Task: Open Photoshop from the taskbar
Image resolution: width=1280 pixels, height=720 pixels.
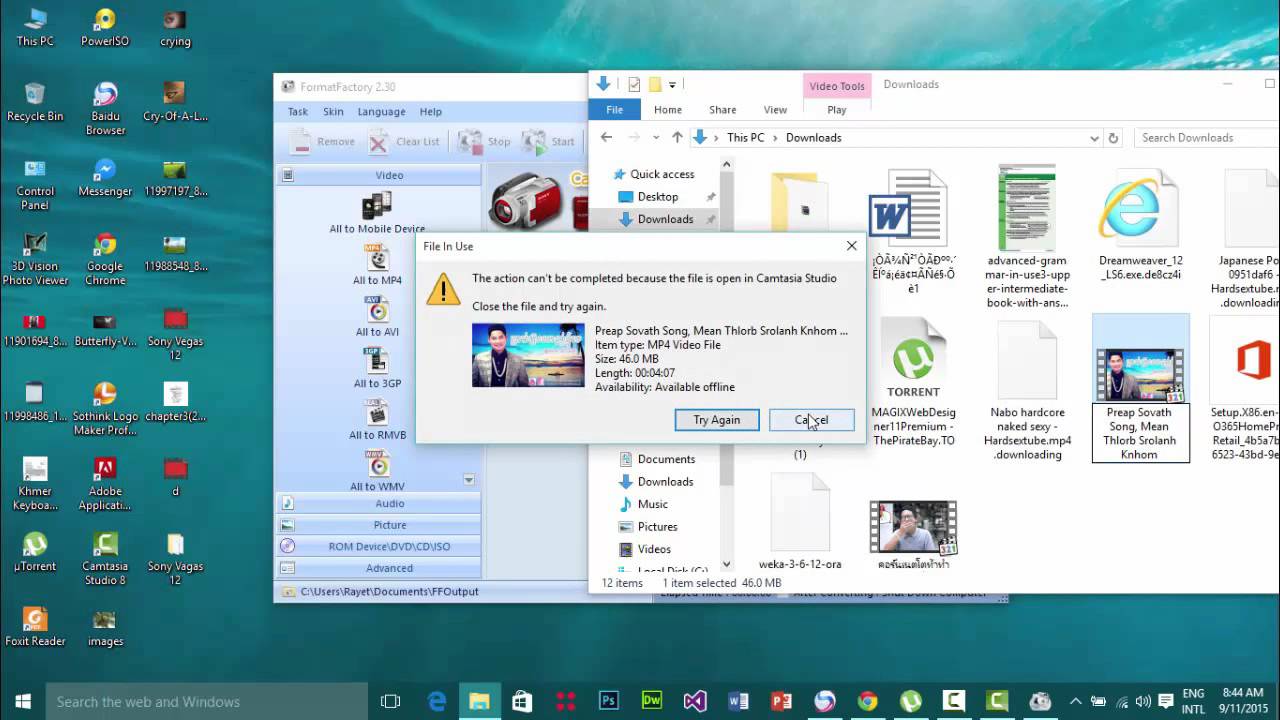Action: pyautogui.click(x=609, y=701)
